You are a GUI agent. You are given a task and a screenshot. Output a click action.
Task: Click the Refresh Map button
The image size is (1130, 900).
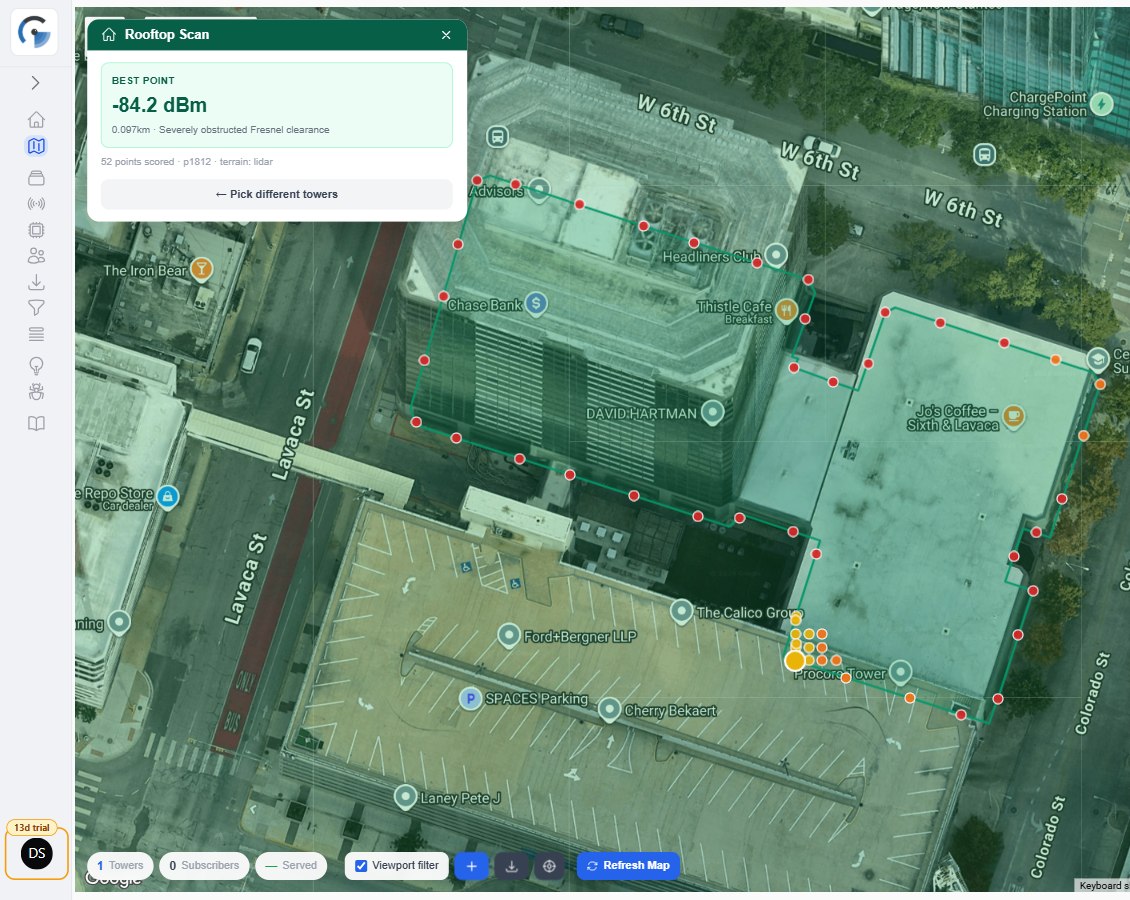pos(628,865)
